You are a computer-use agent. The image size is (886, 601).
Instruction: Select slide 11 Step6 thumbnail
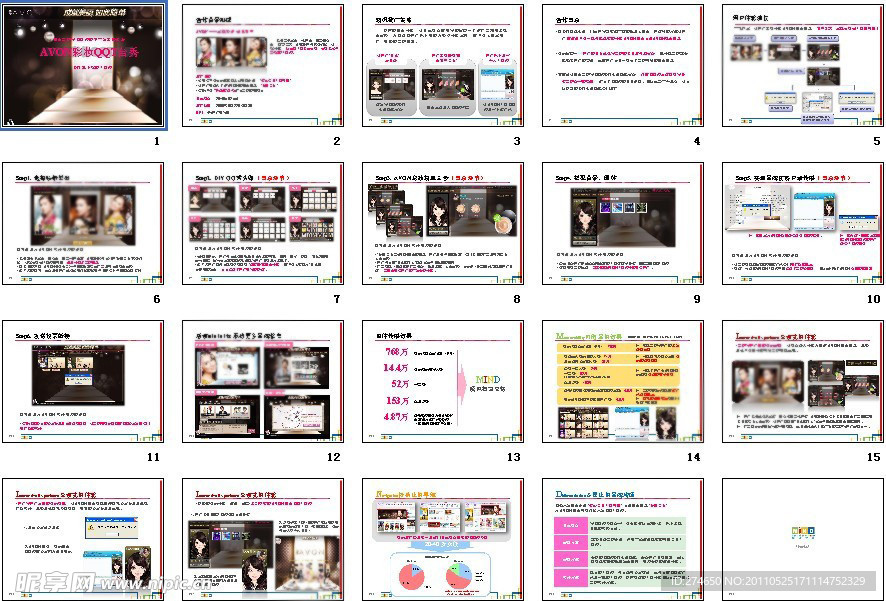(83, 382)
